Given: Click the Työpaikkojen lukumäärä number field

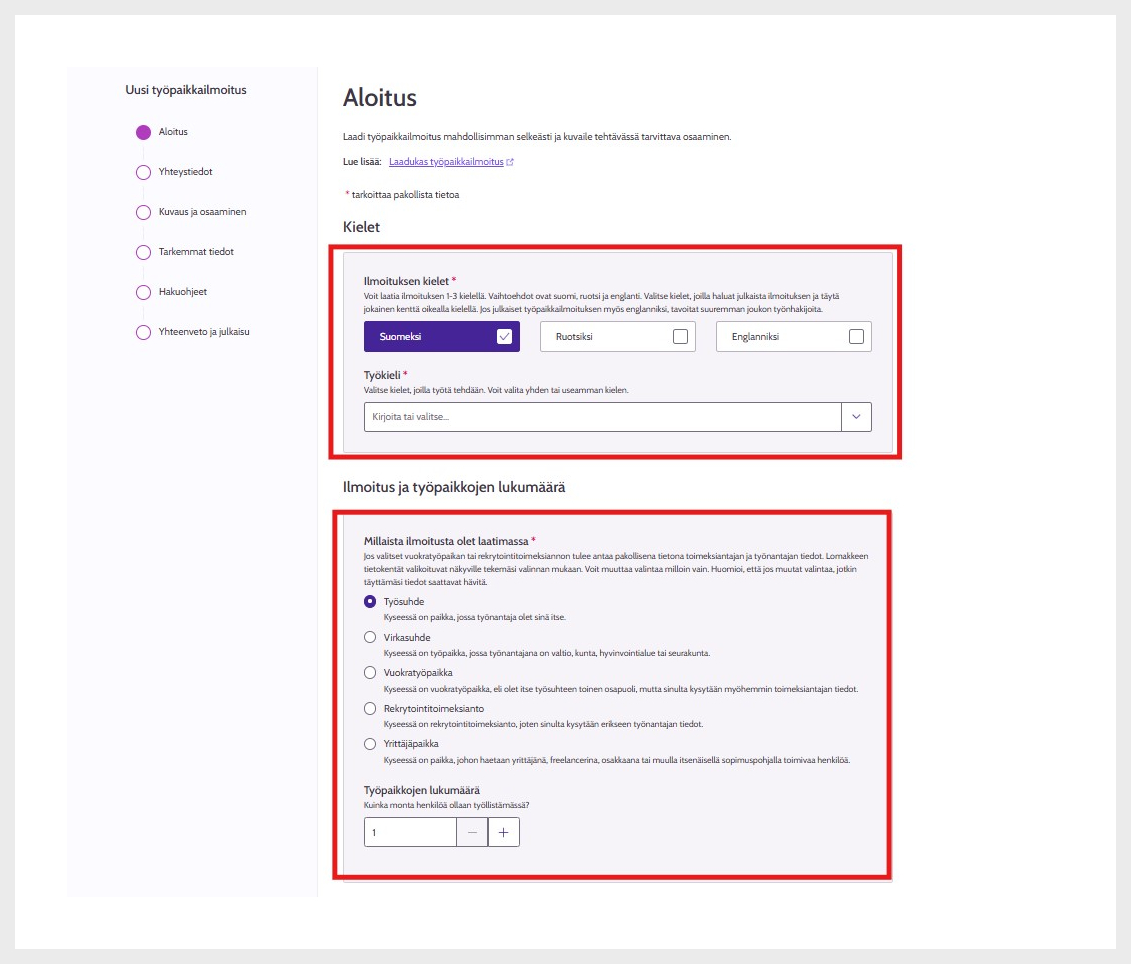Looking at the screenshot, I should pos(410,833).
